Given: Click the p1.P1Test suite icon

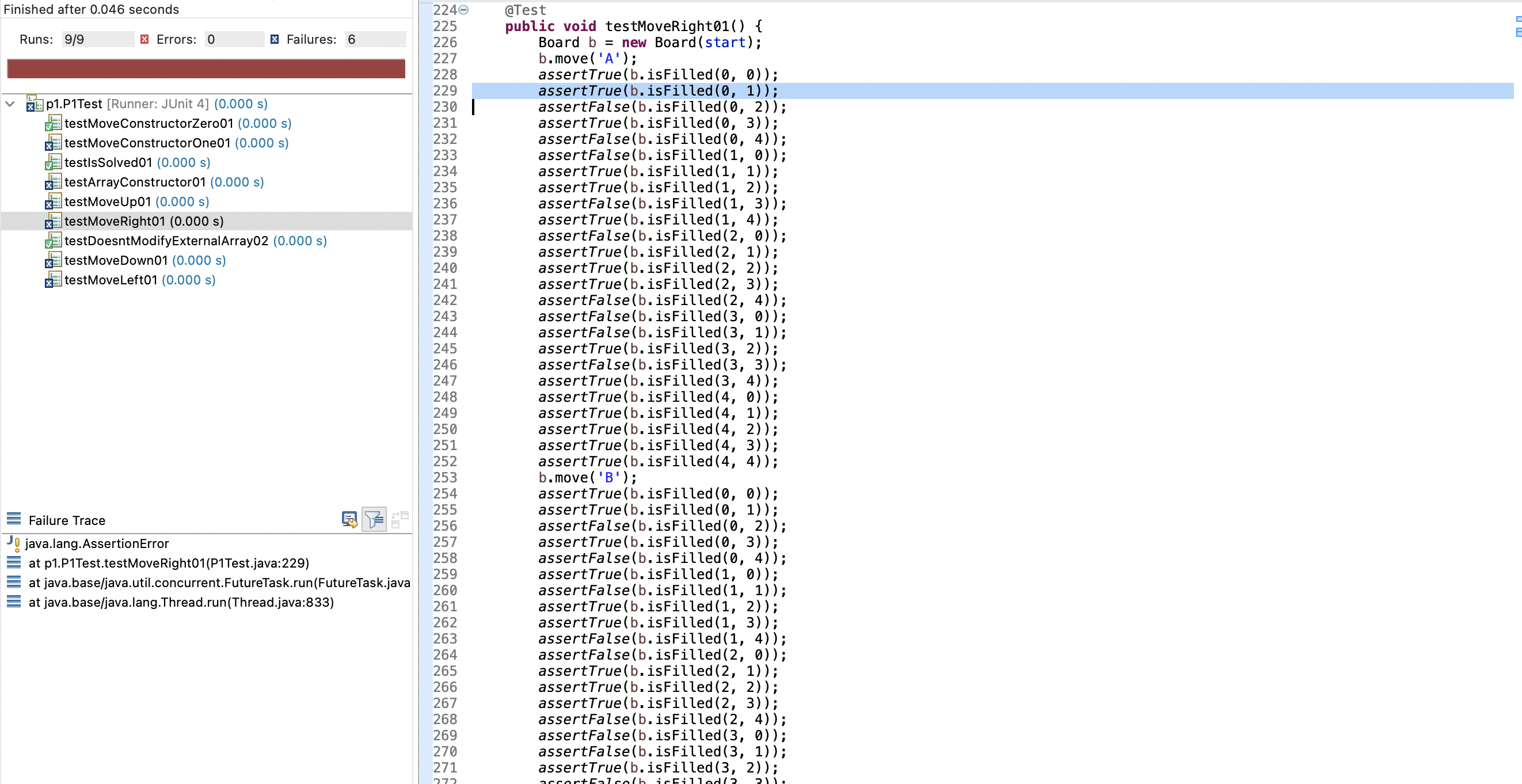Looking at the screenshot, I should tap(35, 104).
